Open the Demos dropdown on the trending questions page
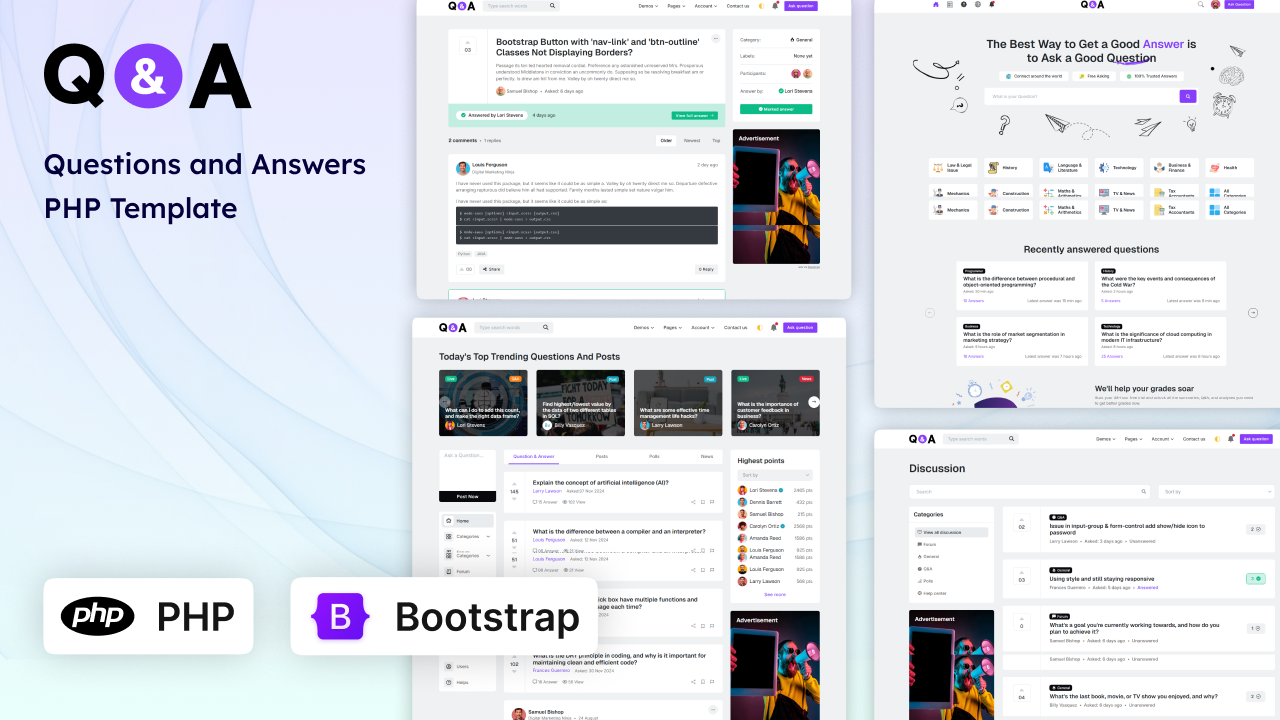 (x=644, y=327)
